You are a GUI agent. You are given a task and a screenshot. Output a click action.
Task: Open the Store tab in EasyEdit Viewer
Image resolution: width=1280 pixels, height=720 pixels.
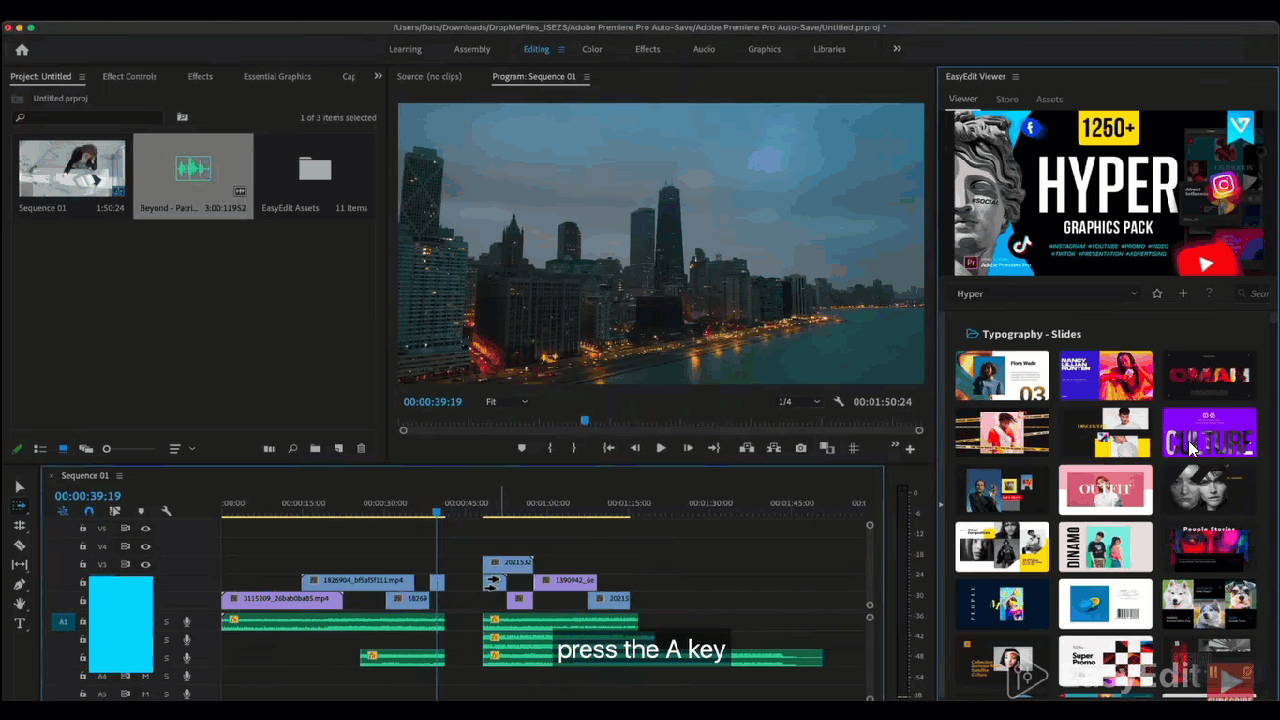1006,99
